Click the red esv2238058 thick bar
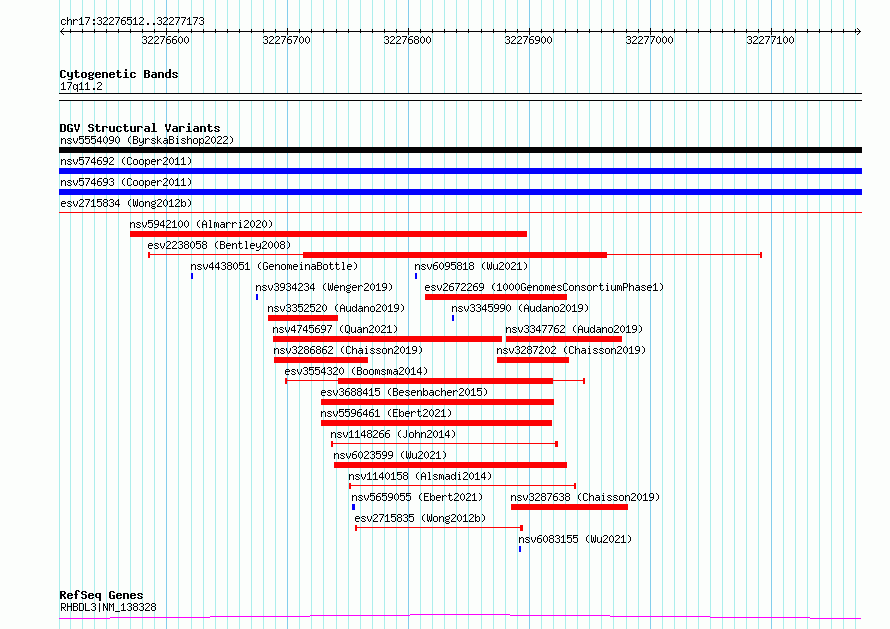 pyautogui.click(x=455, y=255)
